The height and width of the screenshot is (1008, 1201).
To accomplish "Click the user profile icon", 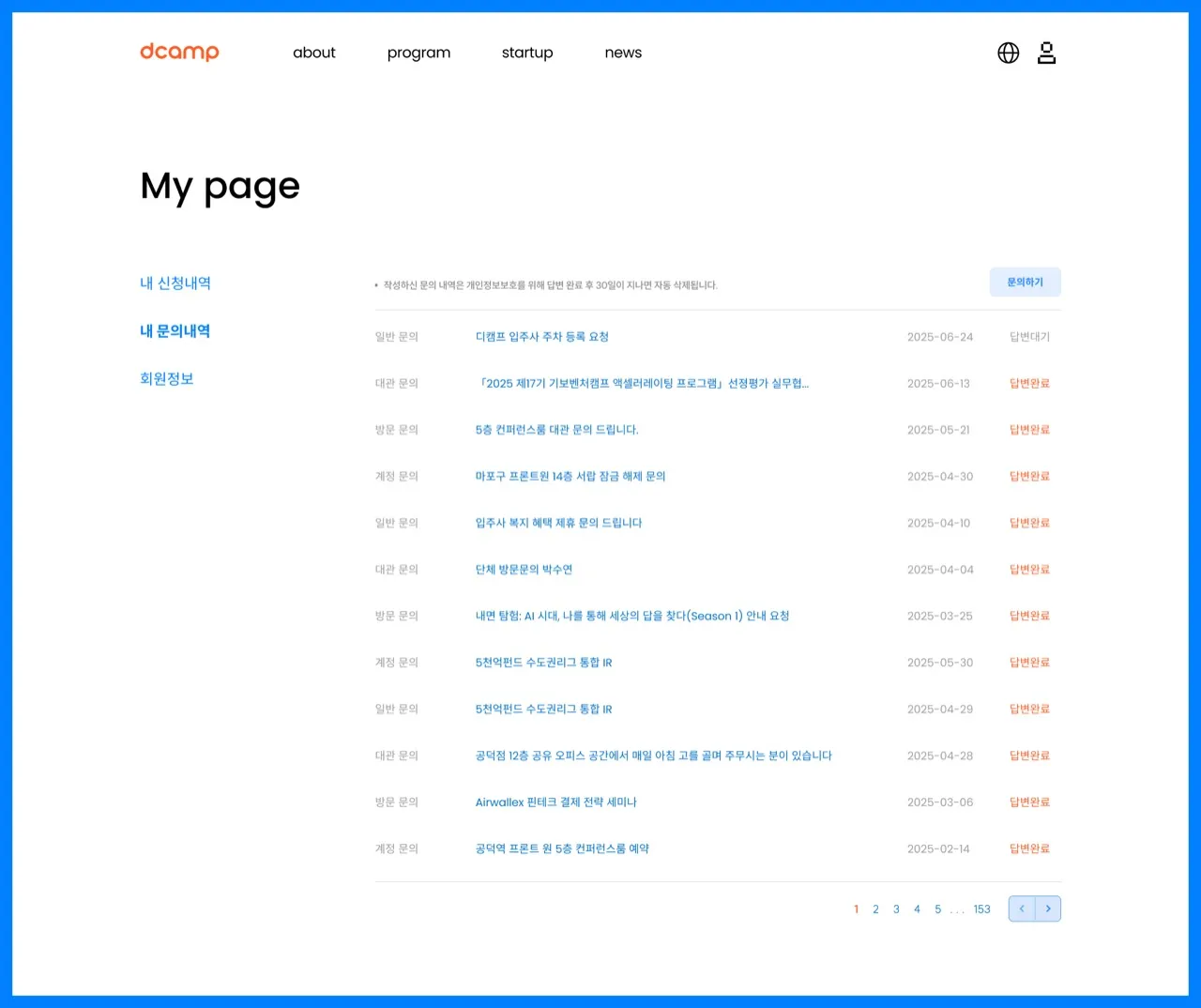I will (x=1046, y=53).
